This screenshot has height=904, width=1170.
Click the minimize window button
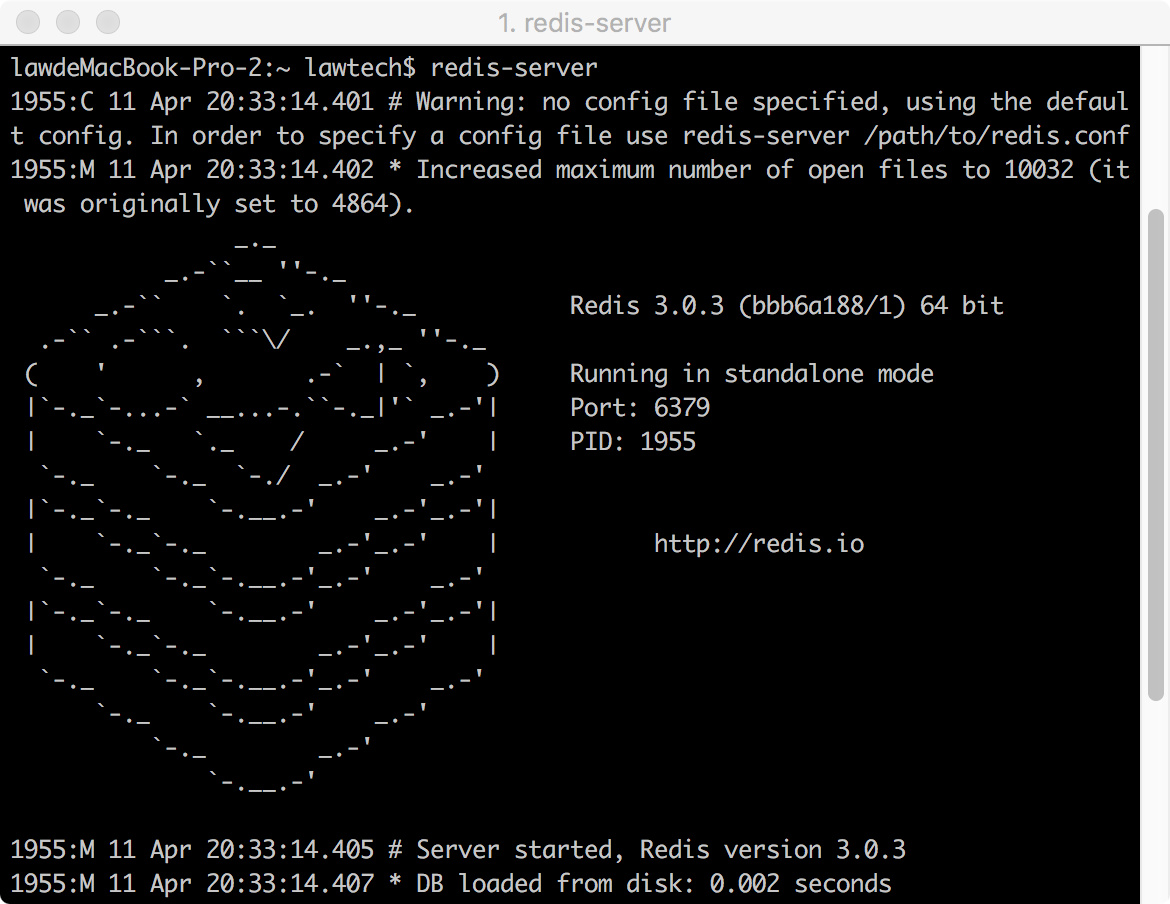coord(68,22)
